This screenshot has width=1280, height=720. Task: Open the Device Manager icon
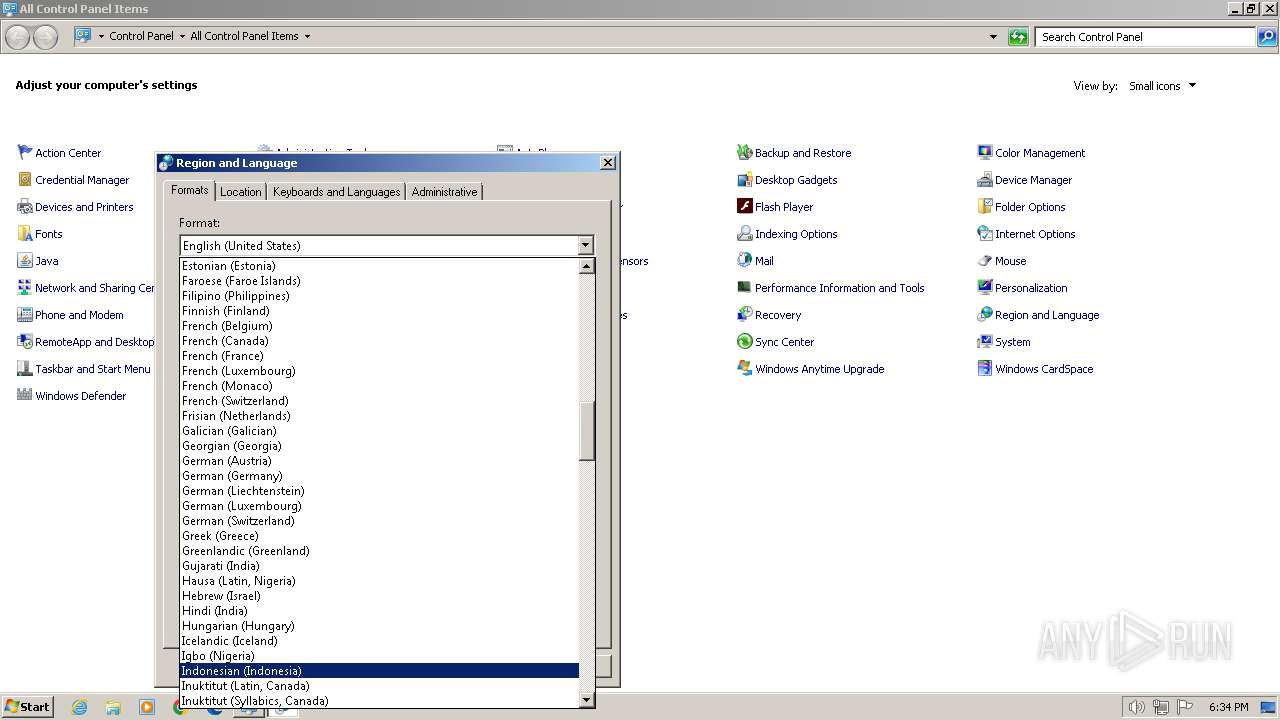click(x=985, y=180)
